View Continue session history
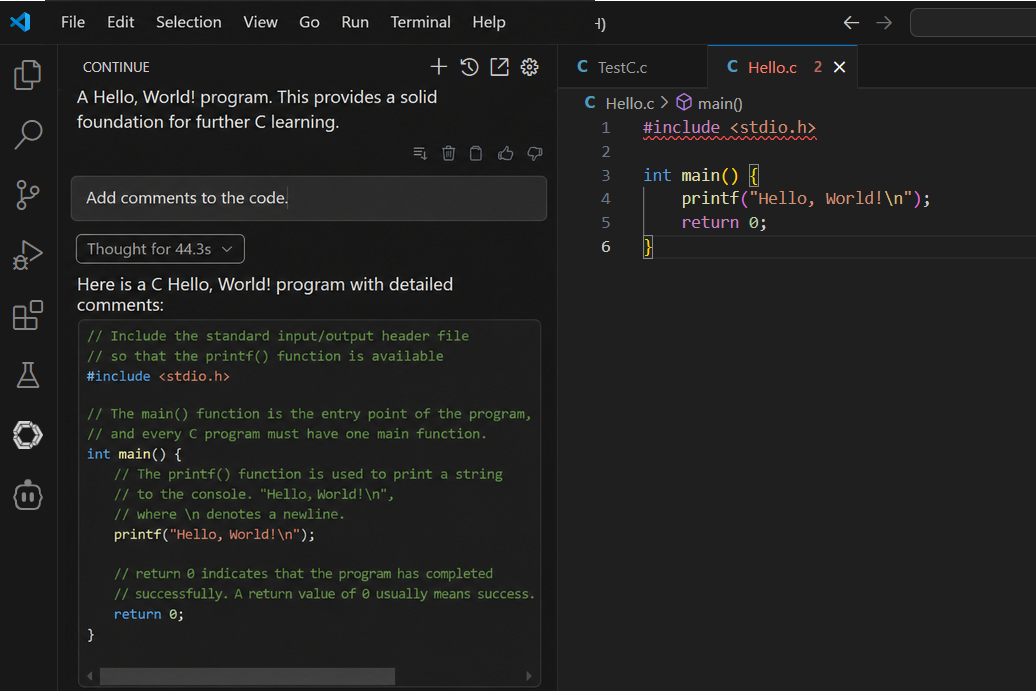The width and height of the screenshot is (1036, 691). [469, 67]
